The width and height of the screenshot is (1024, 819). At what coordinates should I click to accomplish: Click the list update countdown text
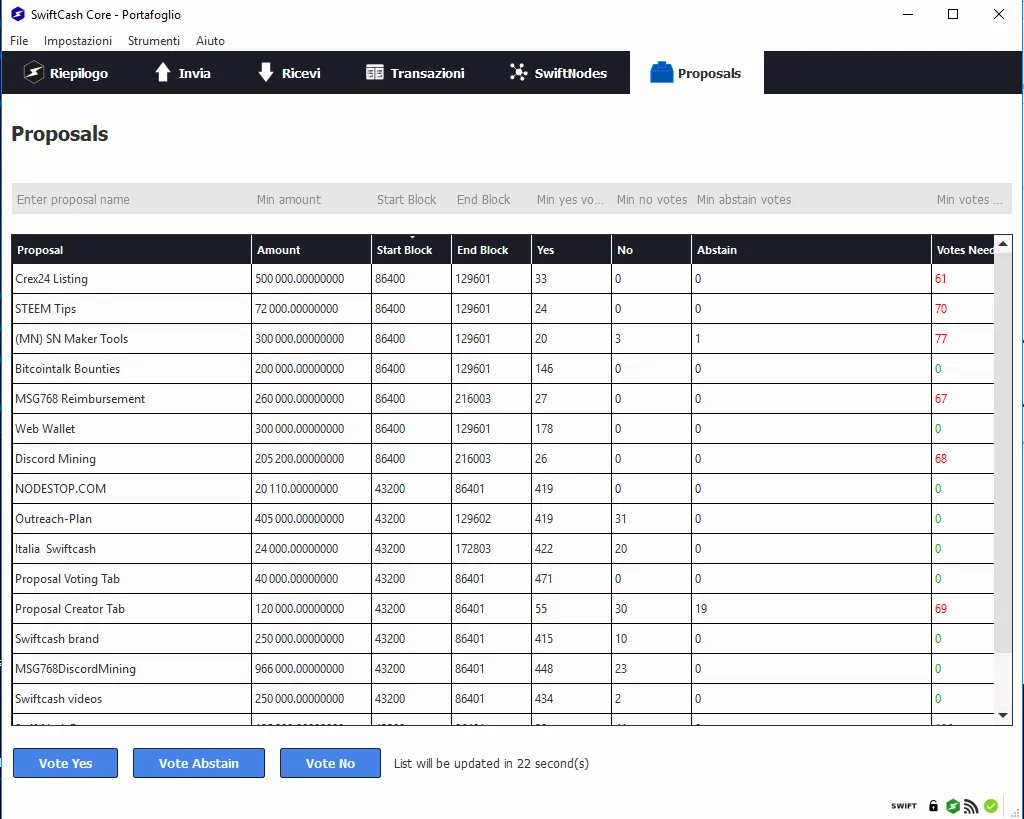coord(491,763)
